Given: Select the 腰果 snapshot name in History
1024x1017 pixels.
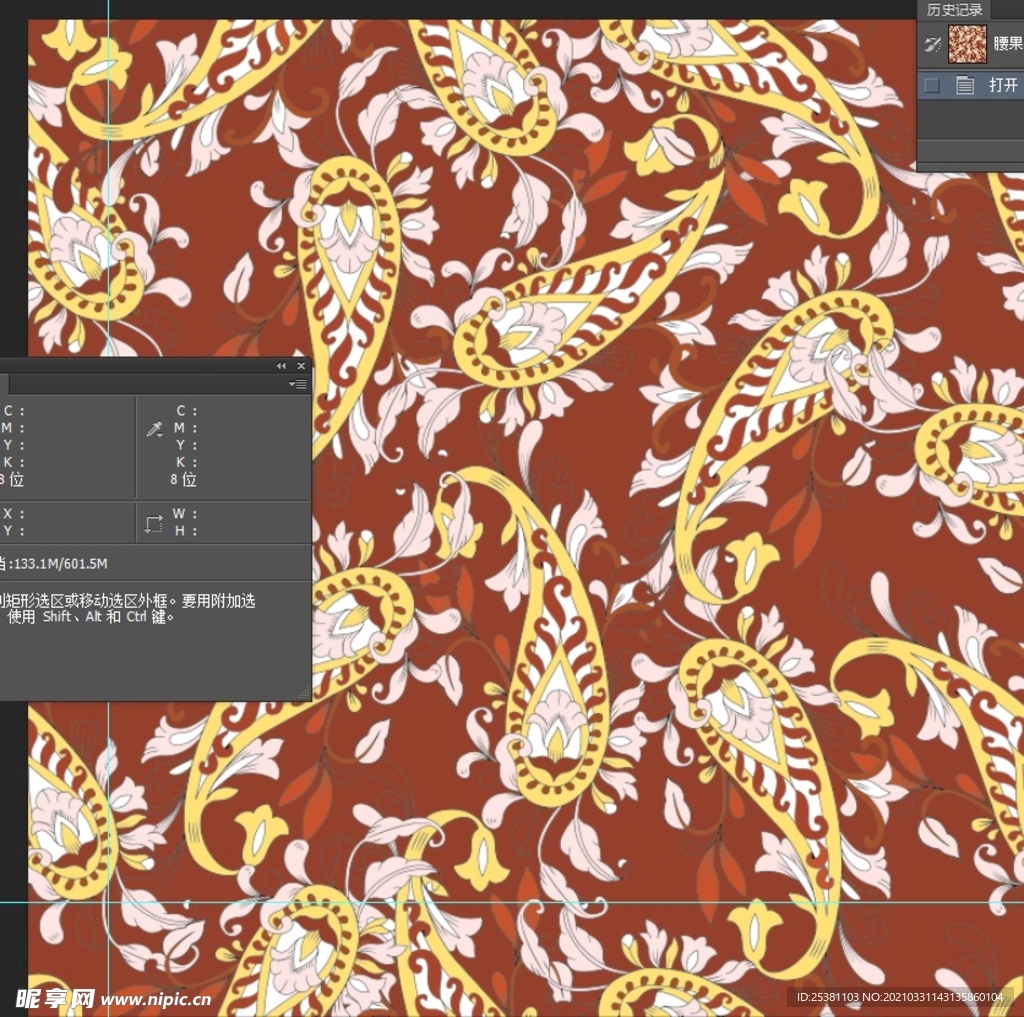Looking at the screenshot, I should point(1007,44).
